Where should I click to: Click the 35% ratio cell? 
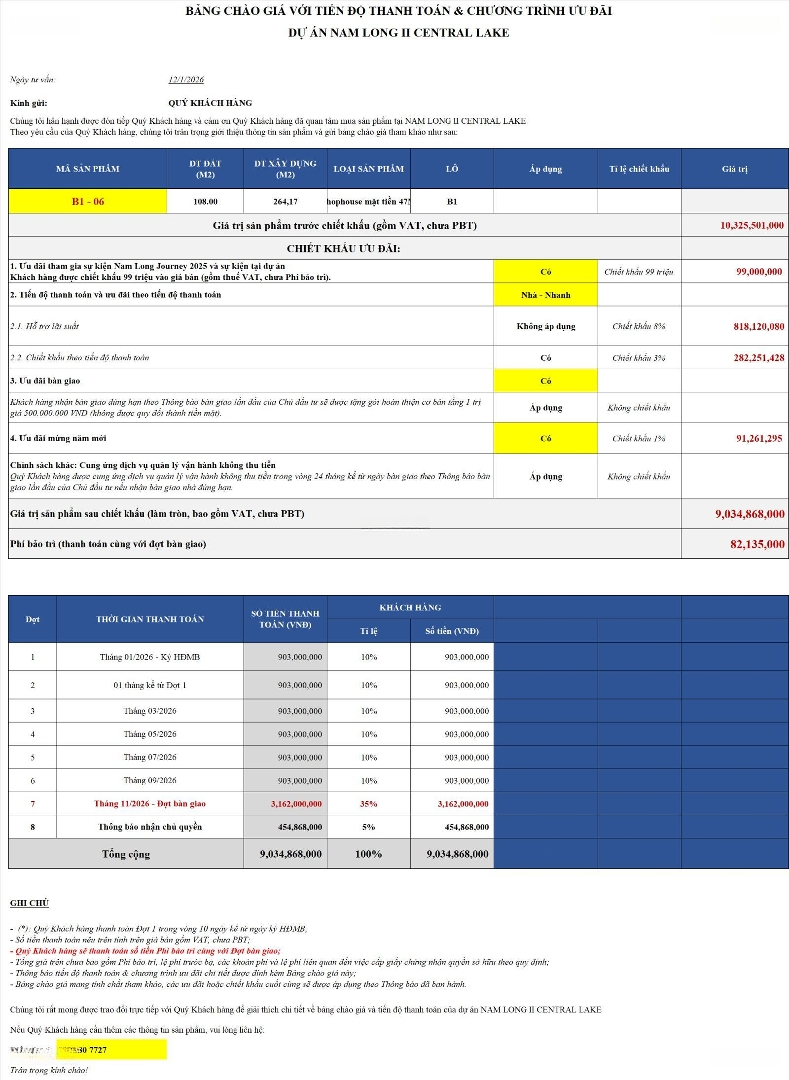(x=369, y=803)
